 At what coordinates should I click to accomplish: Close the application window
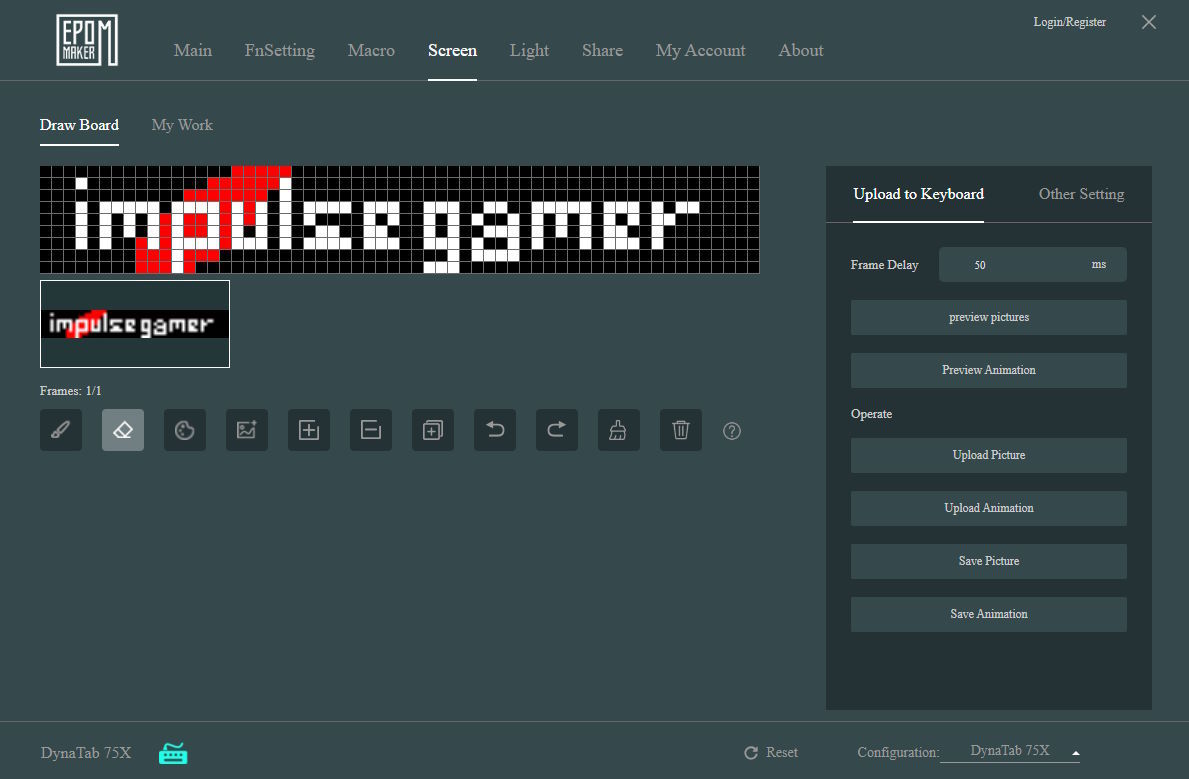[x=1149, y=22]
